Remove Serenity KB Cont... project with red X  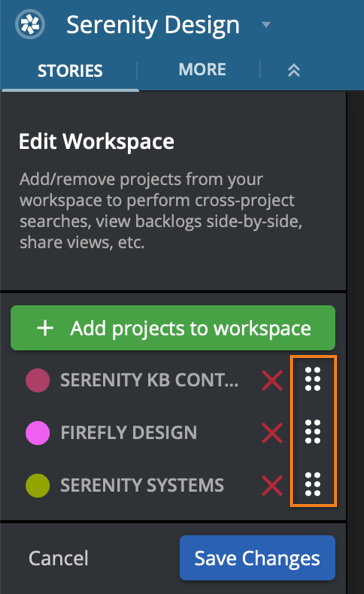pyautogui.click(x=272, y=380)
